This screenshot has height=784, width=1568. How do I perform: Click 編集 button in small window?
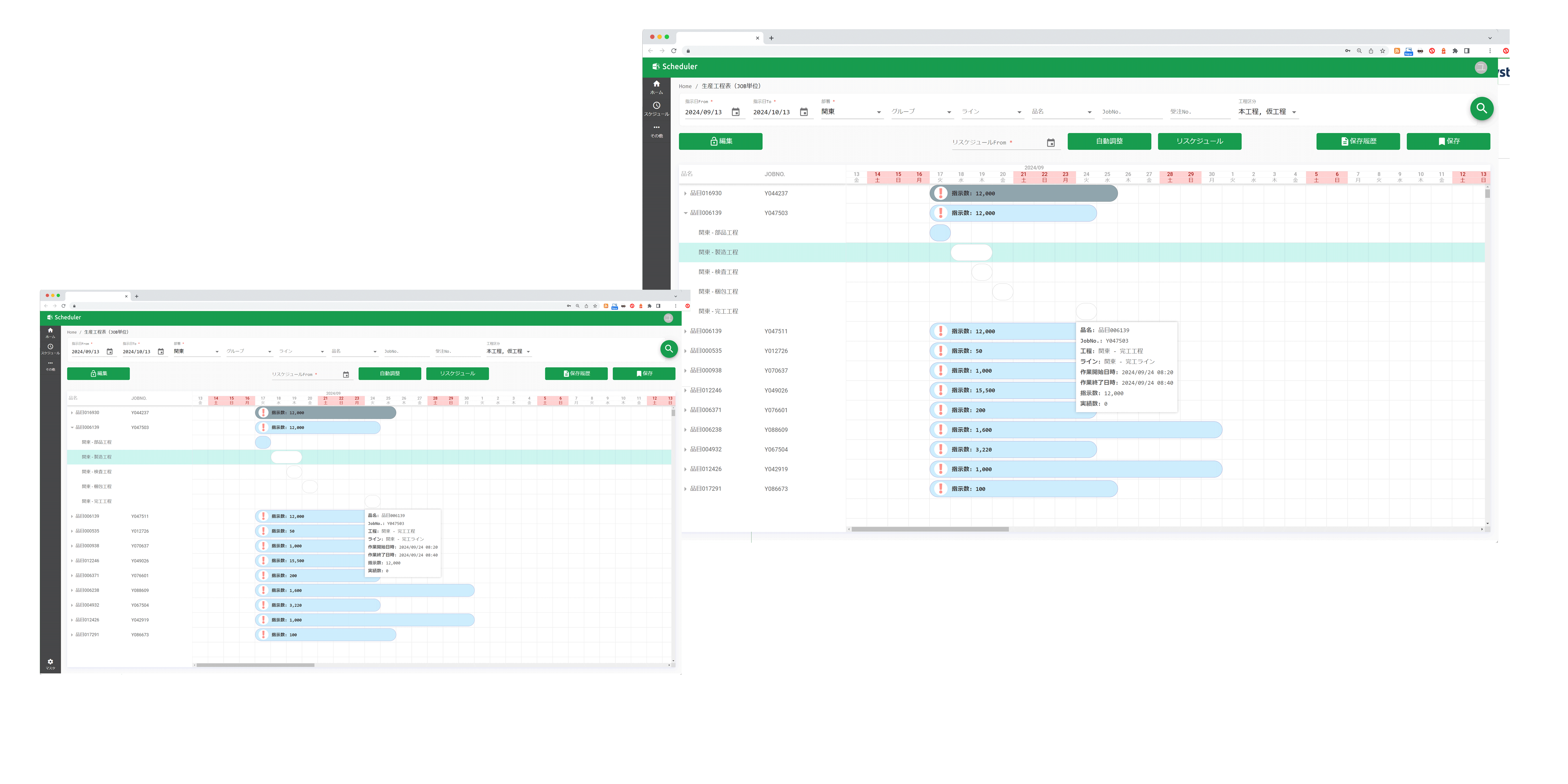pyautogui.click(x=98, y=374)
